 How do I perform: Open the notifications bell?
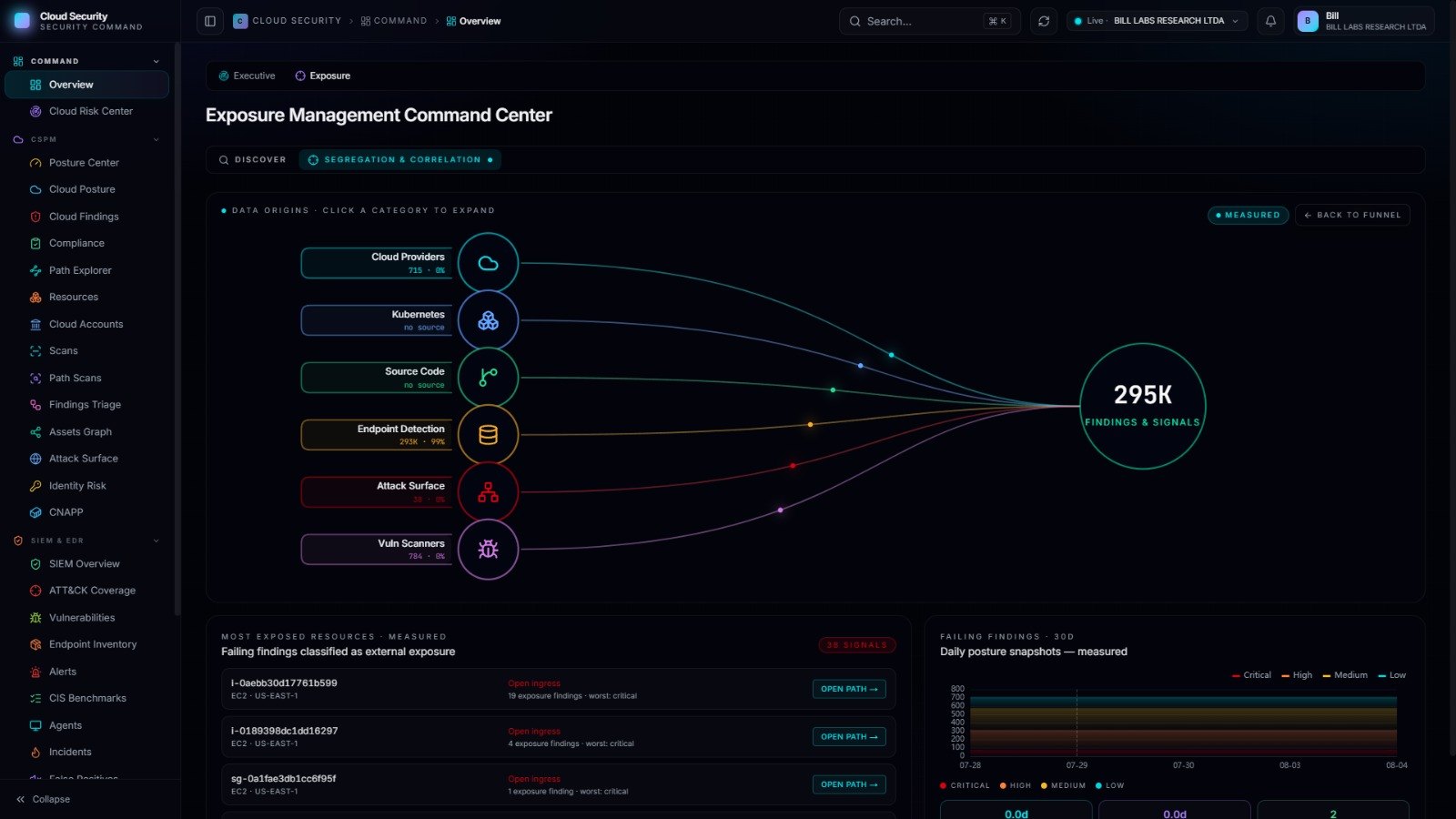click(1270, 21)
